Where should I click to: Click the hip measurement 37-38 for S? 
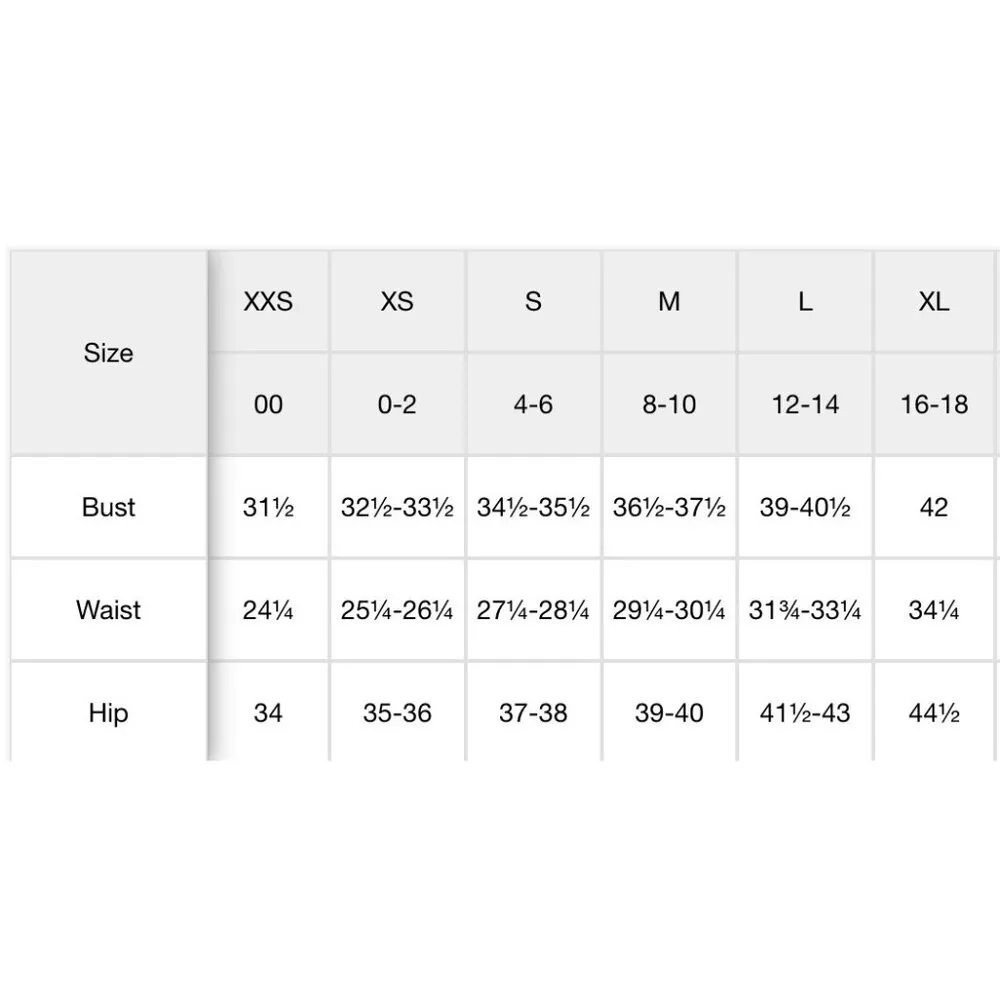click(533, 713)
